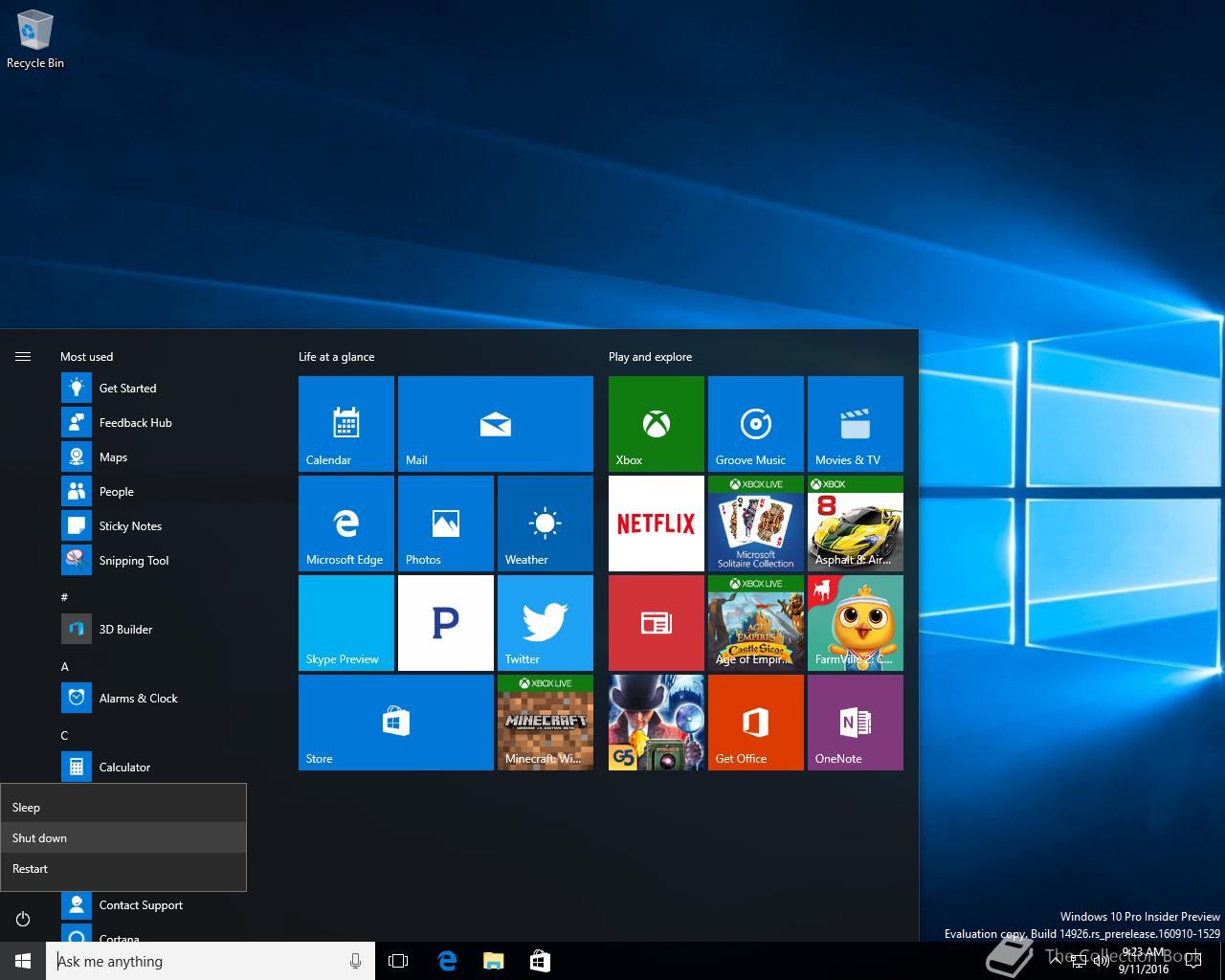Open the Weather tile

point(546,523)
